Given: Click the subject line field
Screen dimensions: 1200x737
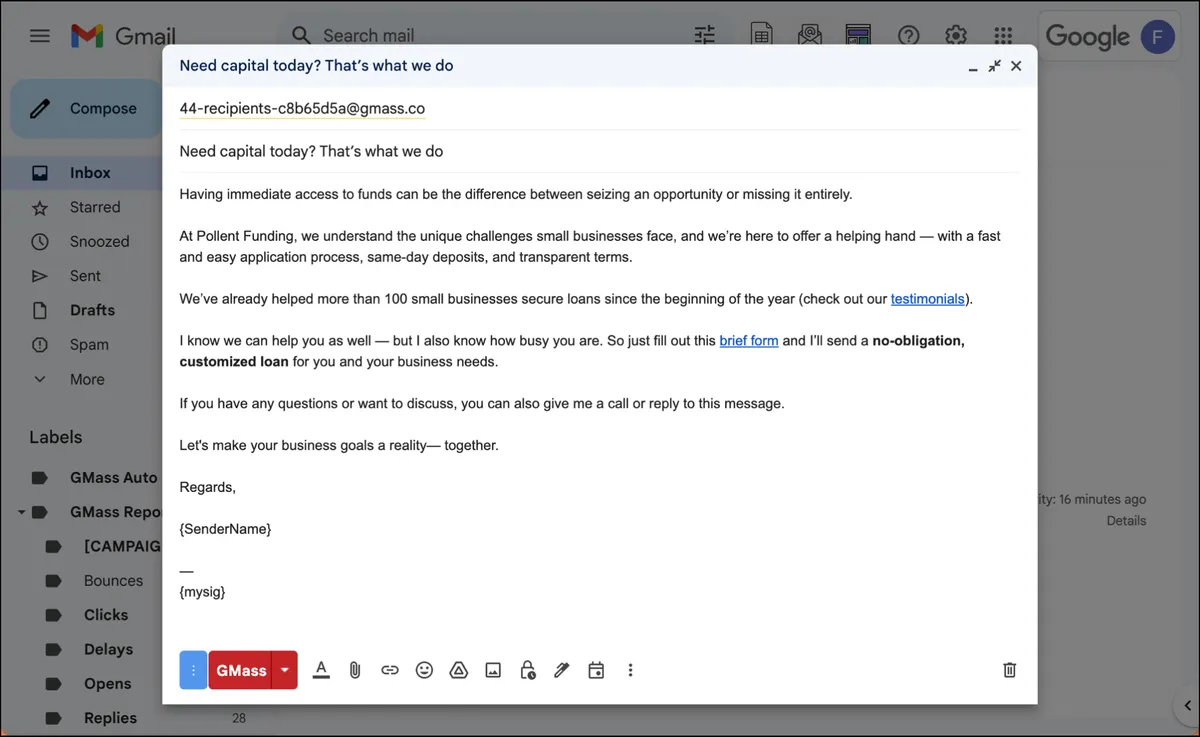Looking at the screenshot, I should [x=600, y=152].
